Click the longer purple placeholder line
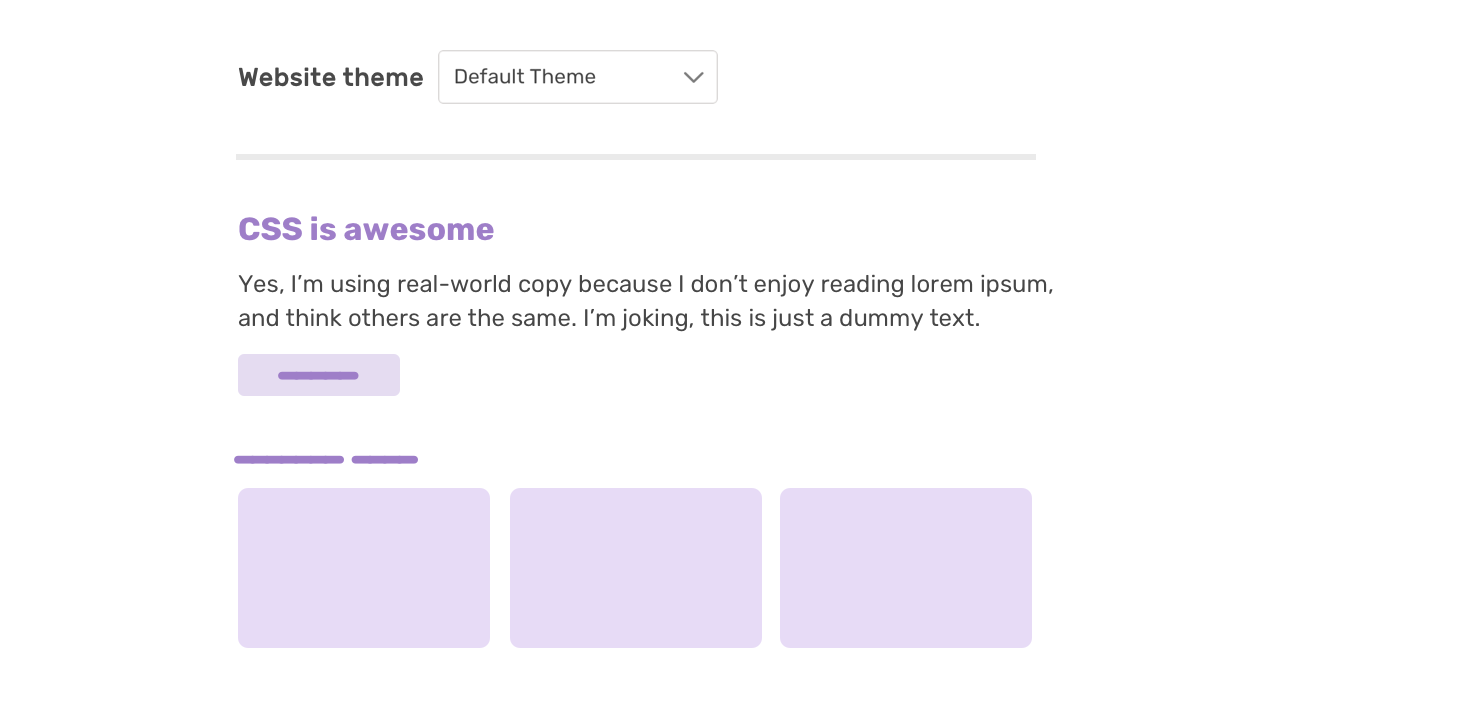 coord(289,460)
